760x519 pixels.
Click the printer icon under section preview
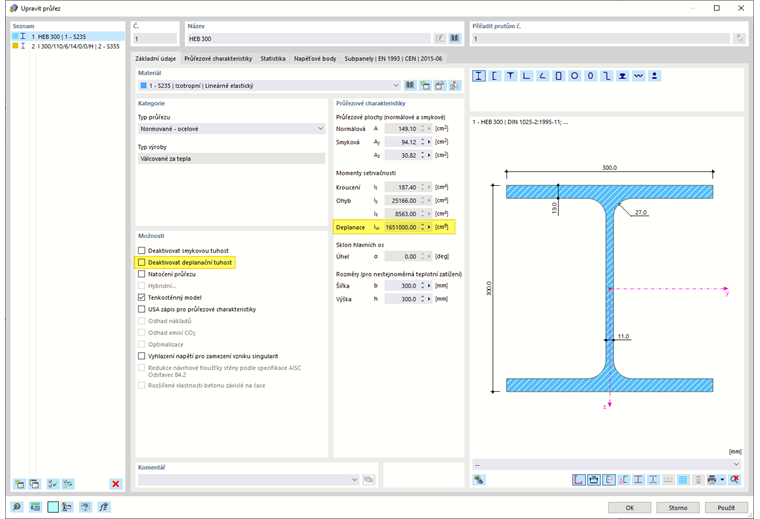pos(712,480)
